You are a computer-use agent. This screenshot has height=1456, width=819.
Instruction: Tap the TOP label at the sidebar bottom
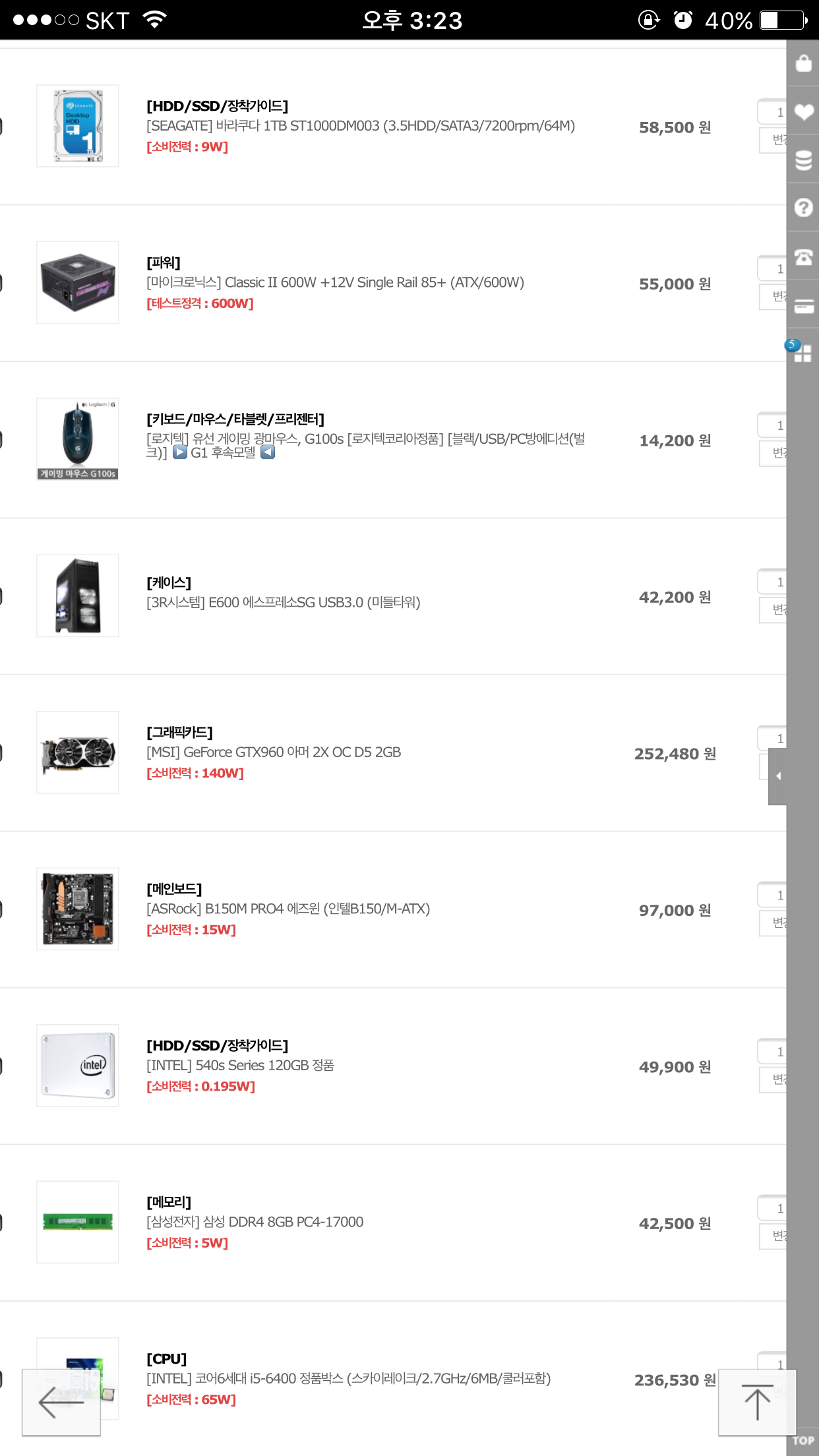click(x=803, y=1441)
